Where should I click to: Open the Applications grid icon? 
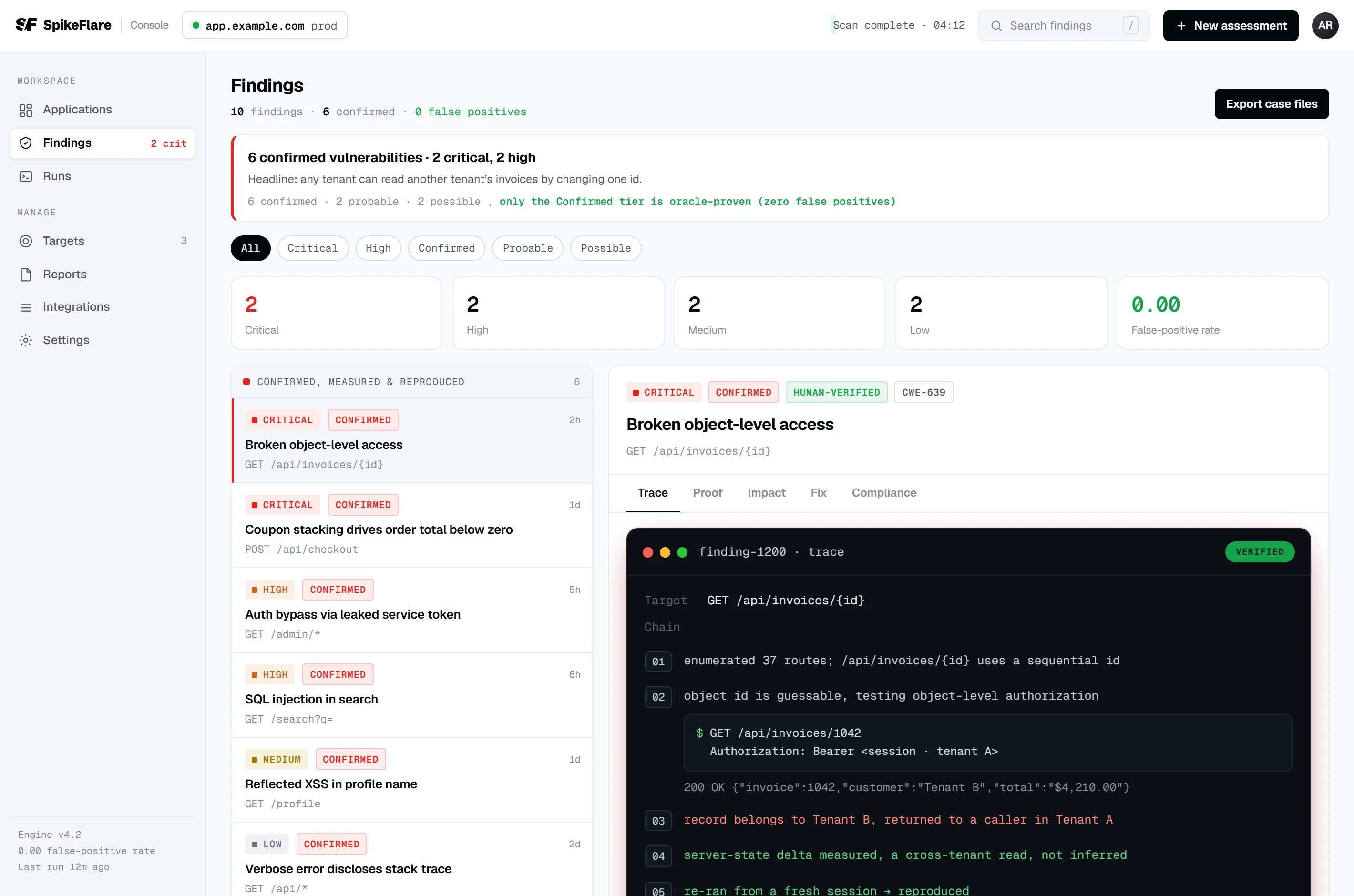point(26,110)
